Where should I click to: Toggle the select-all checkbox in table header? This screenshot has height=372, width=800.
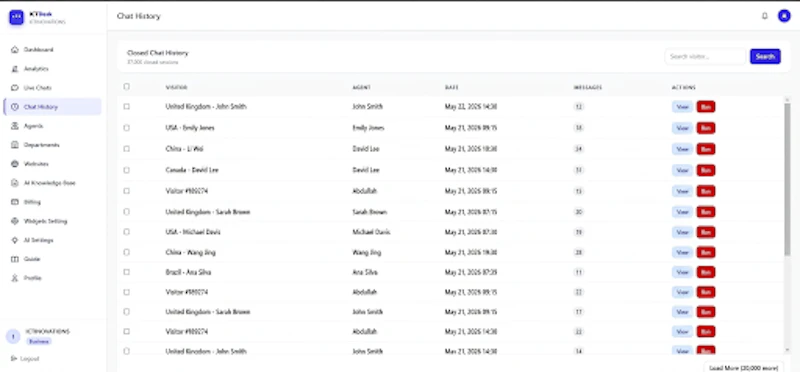(127, 87)
